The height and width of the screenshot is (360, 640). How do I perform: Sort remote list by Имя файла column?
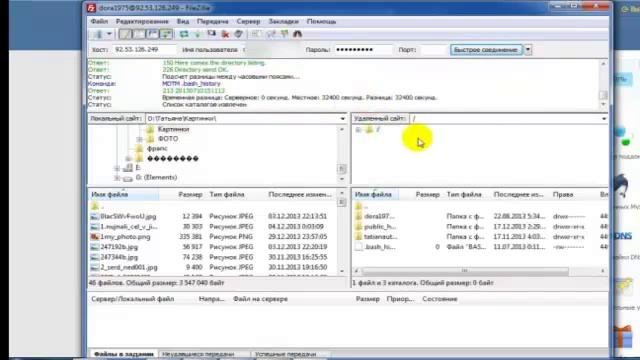coord(373,195)
